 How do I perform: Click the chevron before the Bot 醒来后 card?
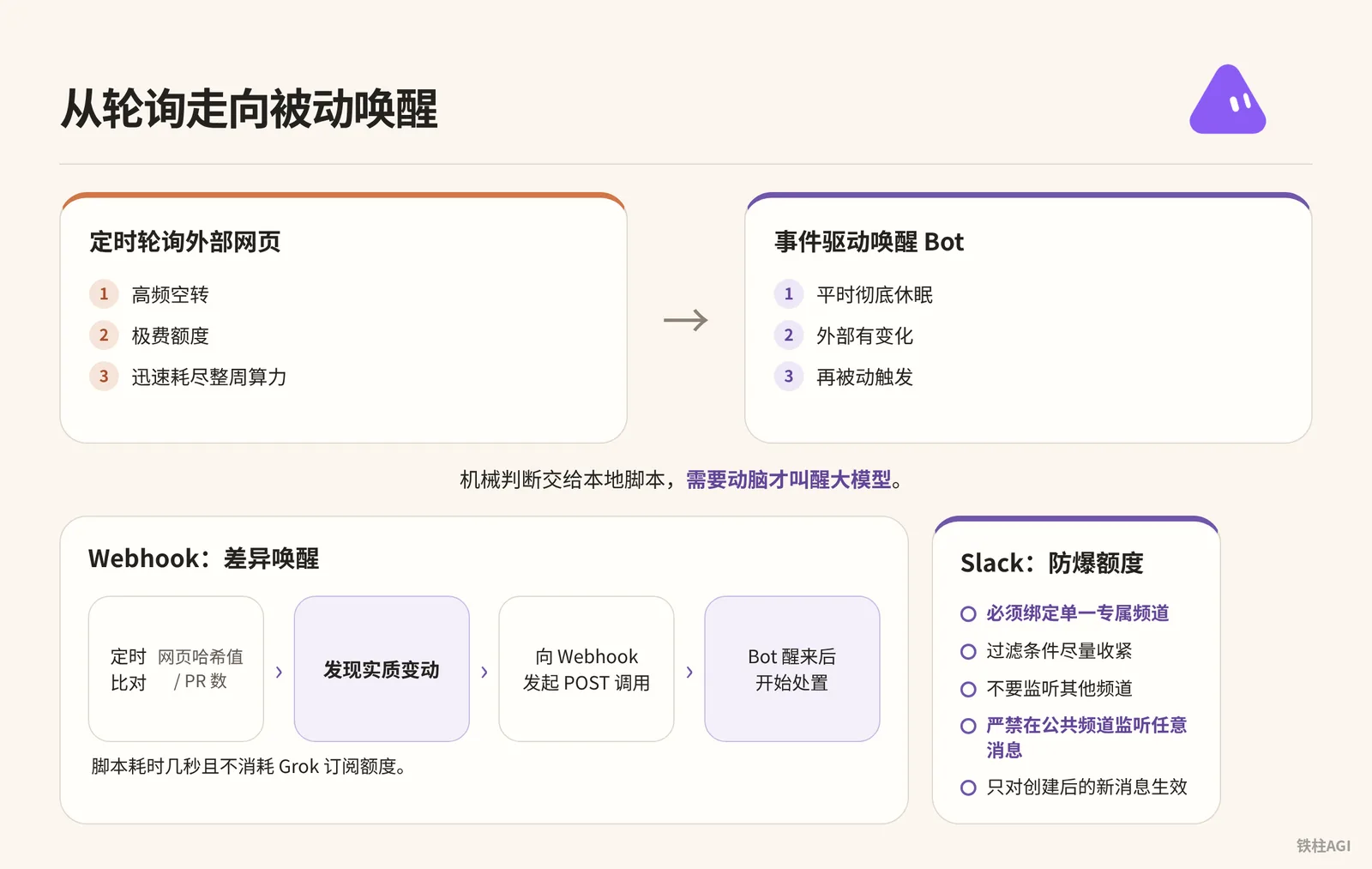coord(689,672)
